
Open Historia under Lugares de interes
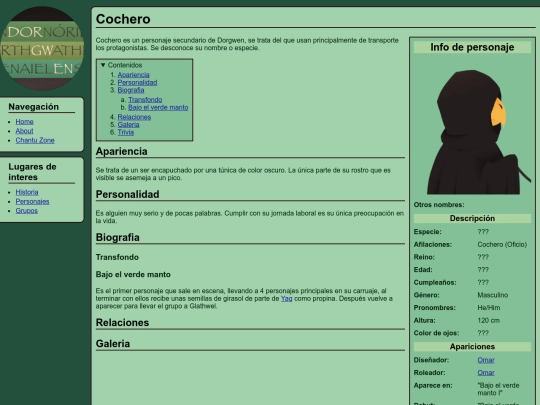click(27, 192)
